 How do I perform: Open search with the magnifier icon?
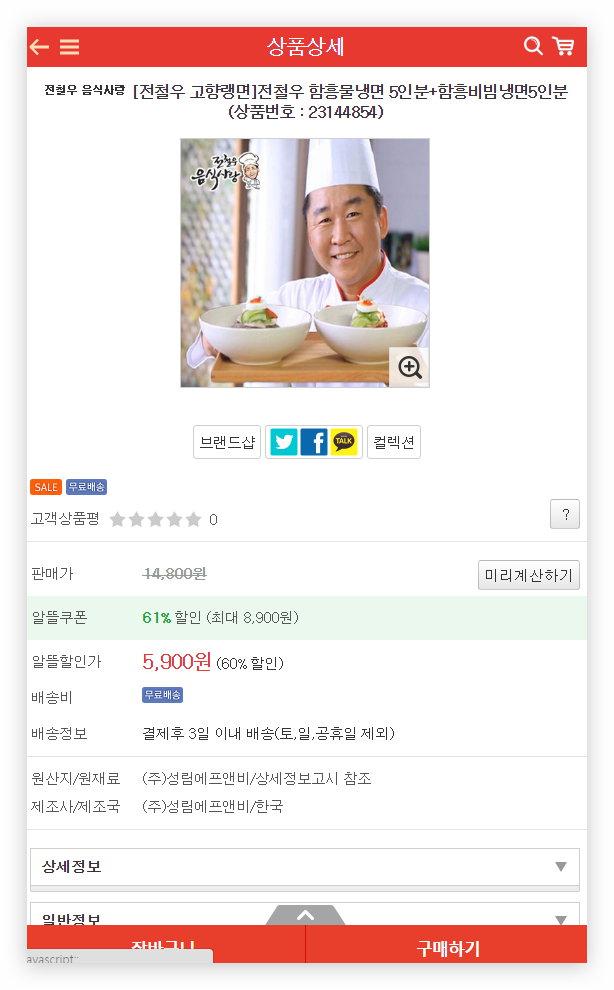click(533, 46)
